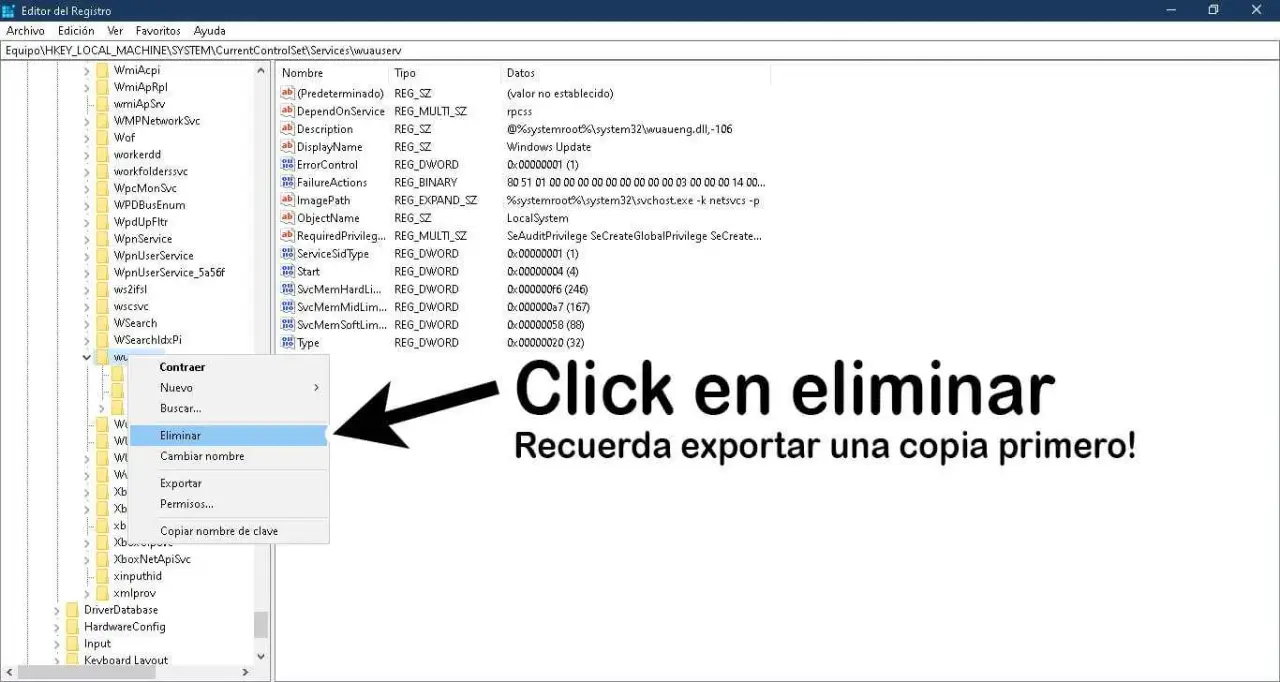
Task: Click the Registry Editor title bar icon
Action: 10,10
